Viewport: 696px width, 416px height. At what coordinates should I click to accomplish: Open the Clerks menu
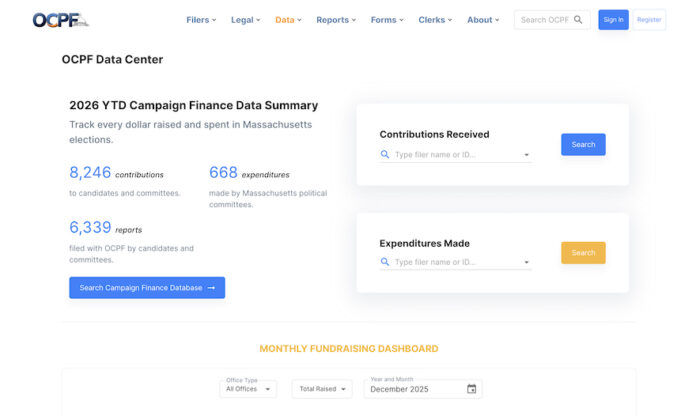pos(435,20)
